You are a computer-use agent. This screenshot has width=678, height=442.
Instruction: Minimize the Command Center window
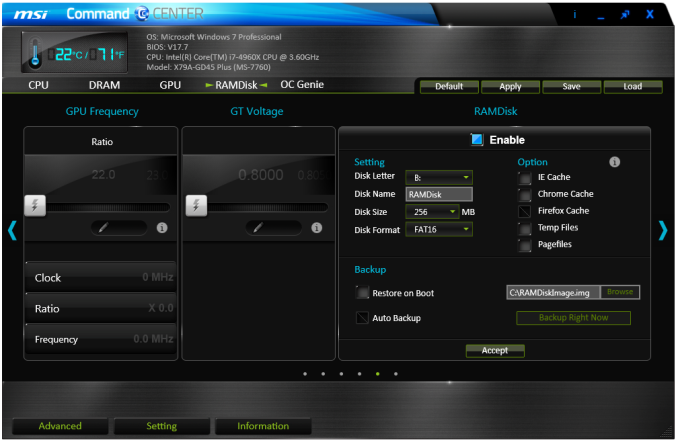[601, 17]
